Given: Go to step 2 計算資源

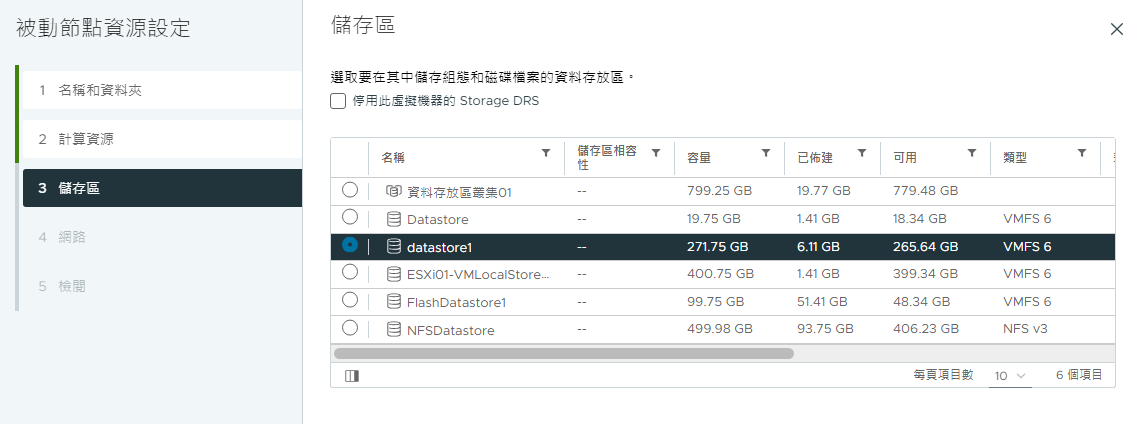Looking at the screenshot, I should (162, 139).
